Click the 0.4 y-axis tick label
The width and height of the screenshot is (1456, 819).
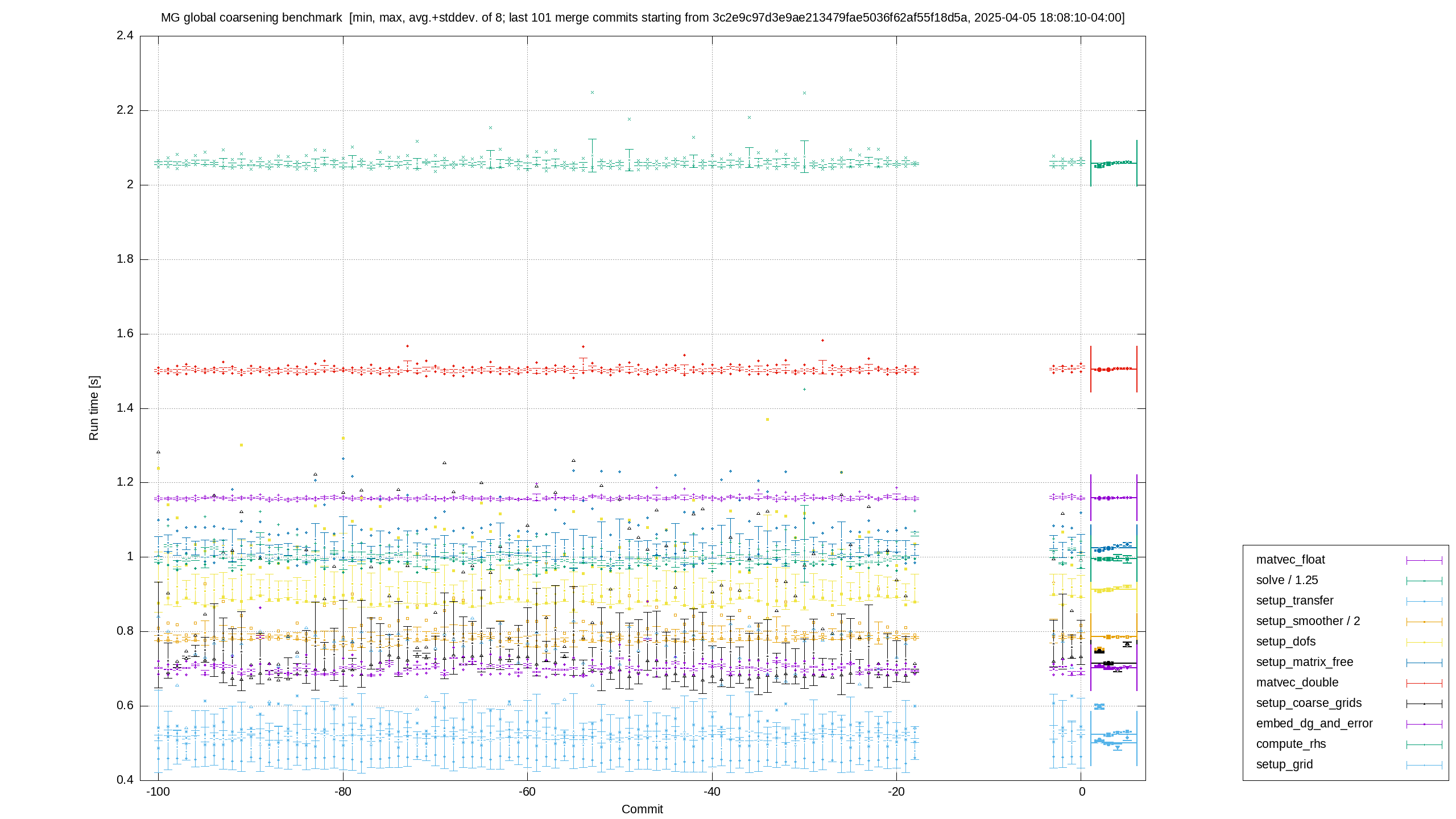[125, 780]
